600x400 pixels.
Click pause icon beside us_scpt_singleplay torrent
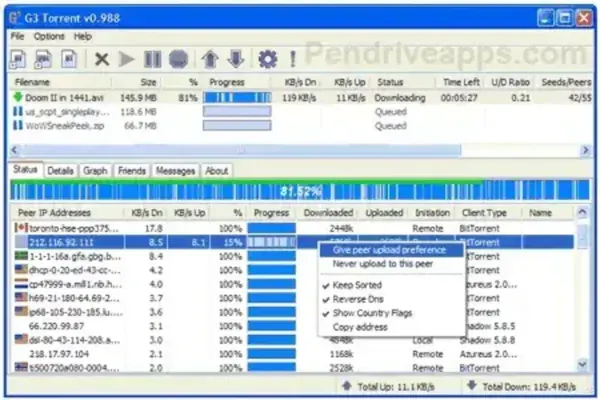point(18,111)
